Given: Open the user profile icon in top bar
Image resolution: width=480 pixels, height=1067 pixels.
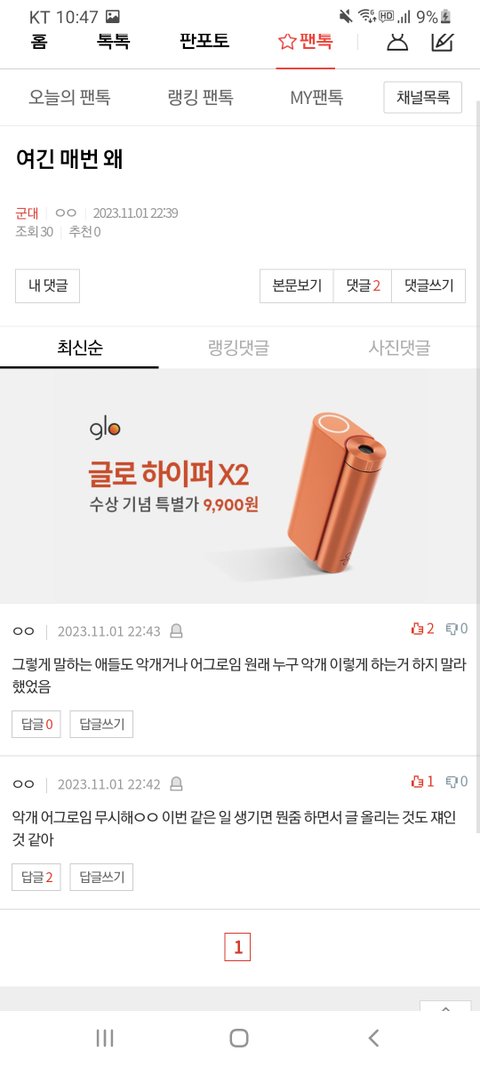Looking at the screenshot, I should (398, 42).
